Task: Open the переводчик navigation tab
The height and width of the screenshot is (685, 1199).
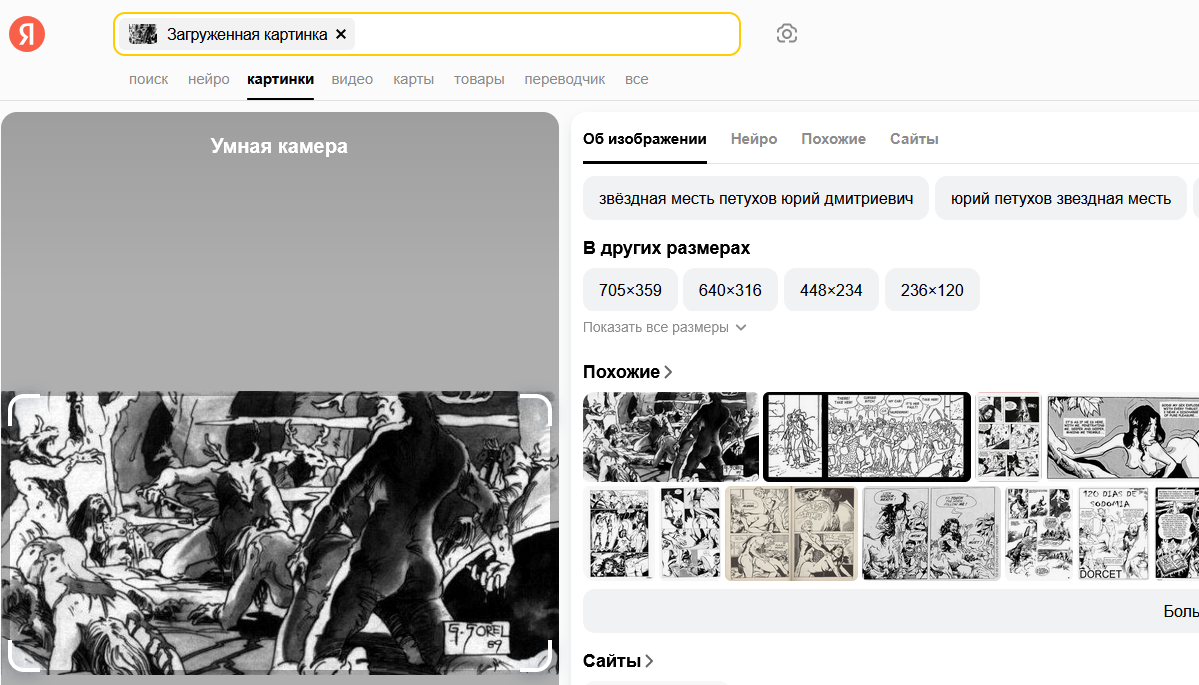Action: click(565, 80)
